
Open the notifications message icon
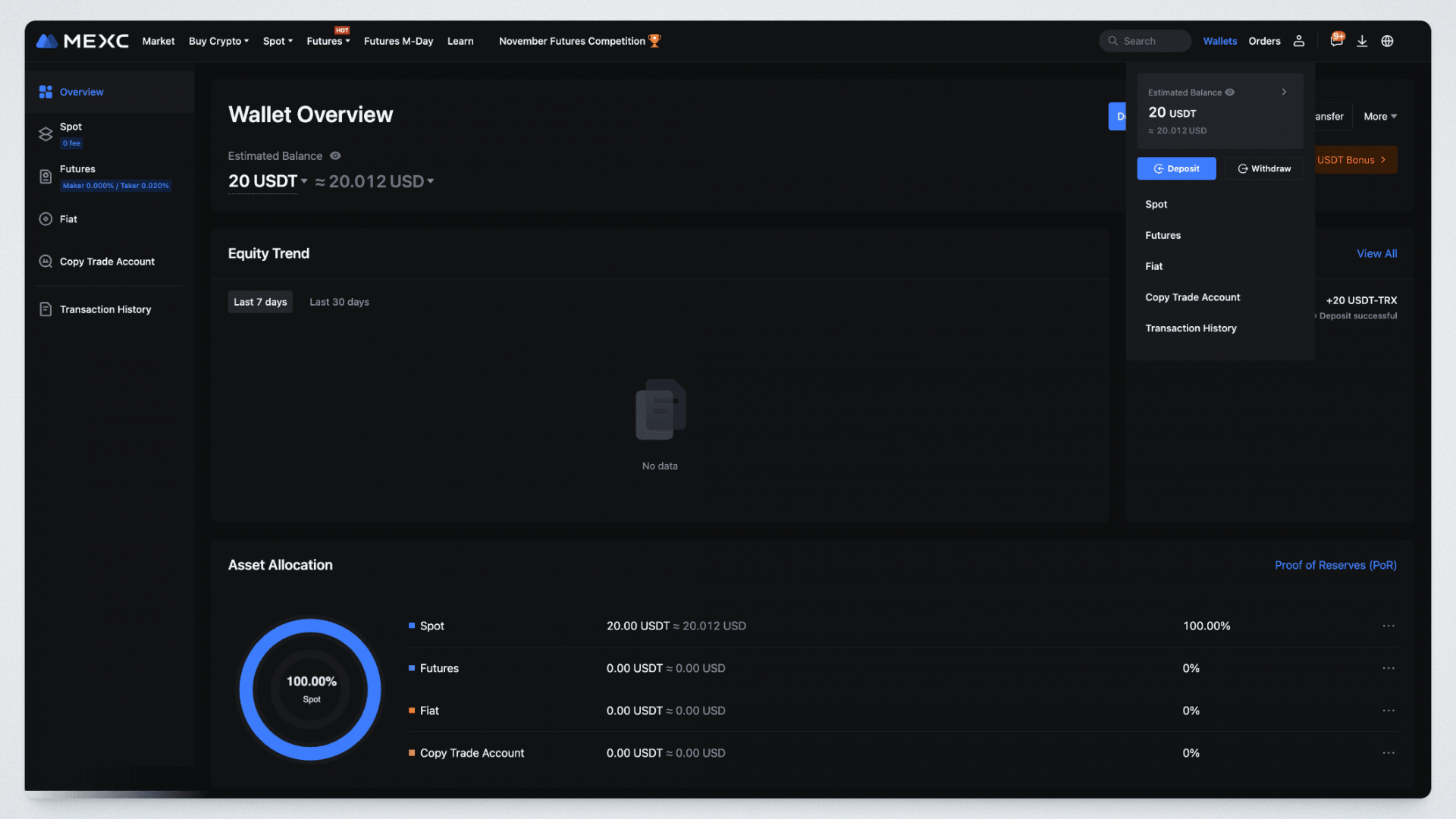coord(1336,41)
